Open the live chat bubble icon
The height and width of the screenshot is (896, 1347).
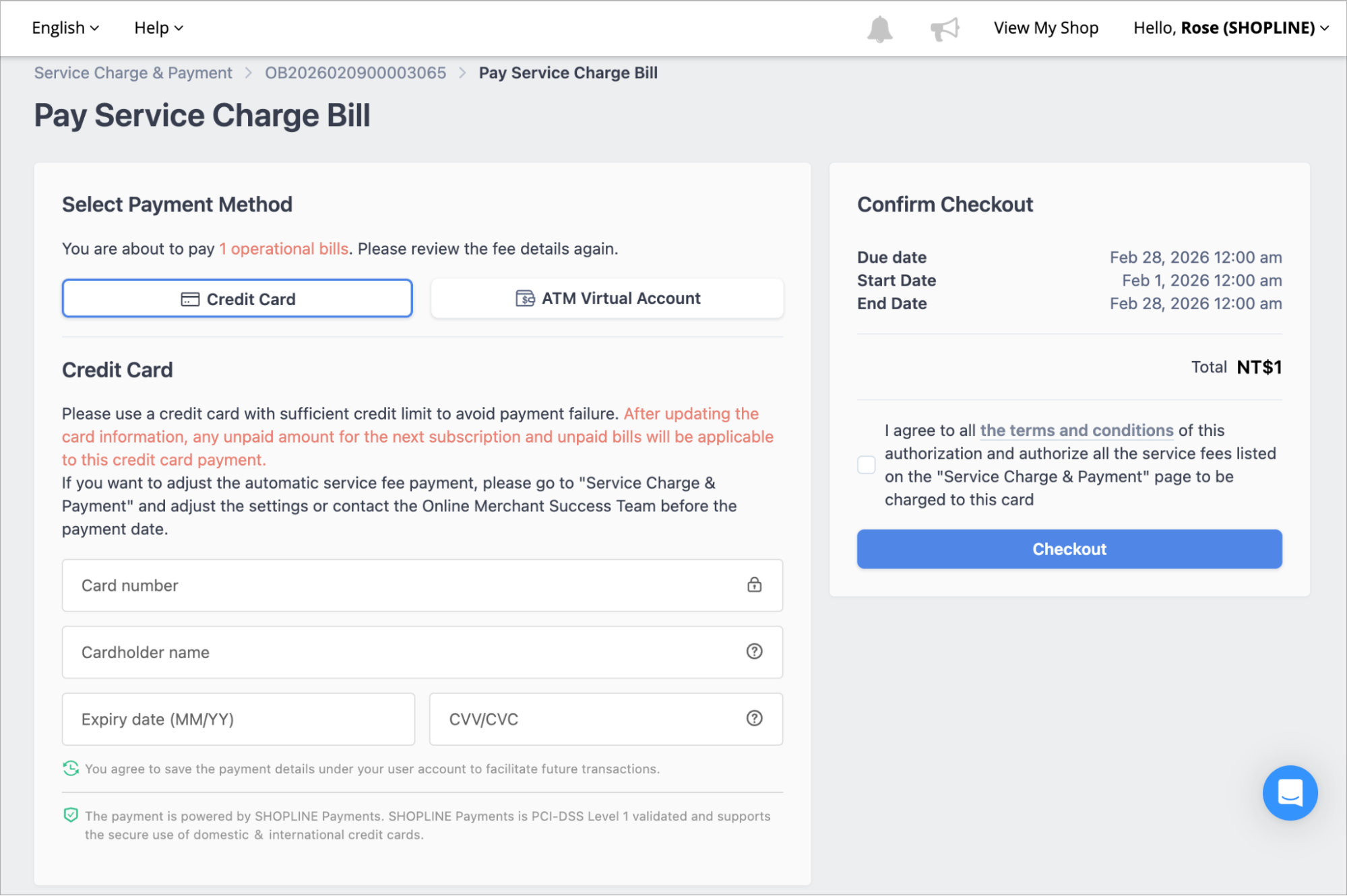(x=1290, y=793)
